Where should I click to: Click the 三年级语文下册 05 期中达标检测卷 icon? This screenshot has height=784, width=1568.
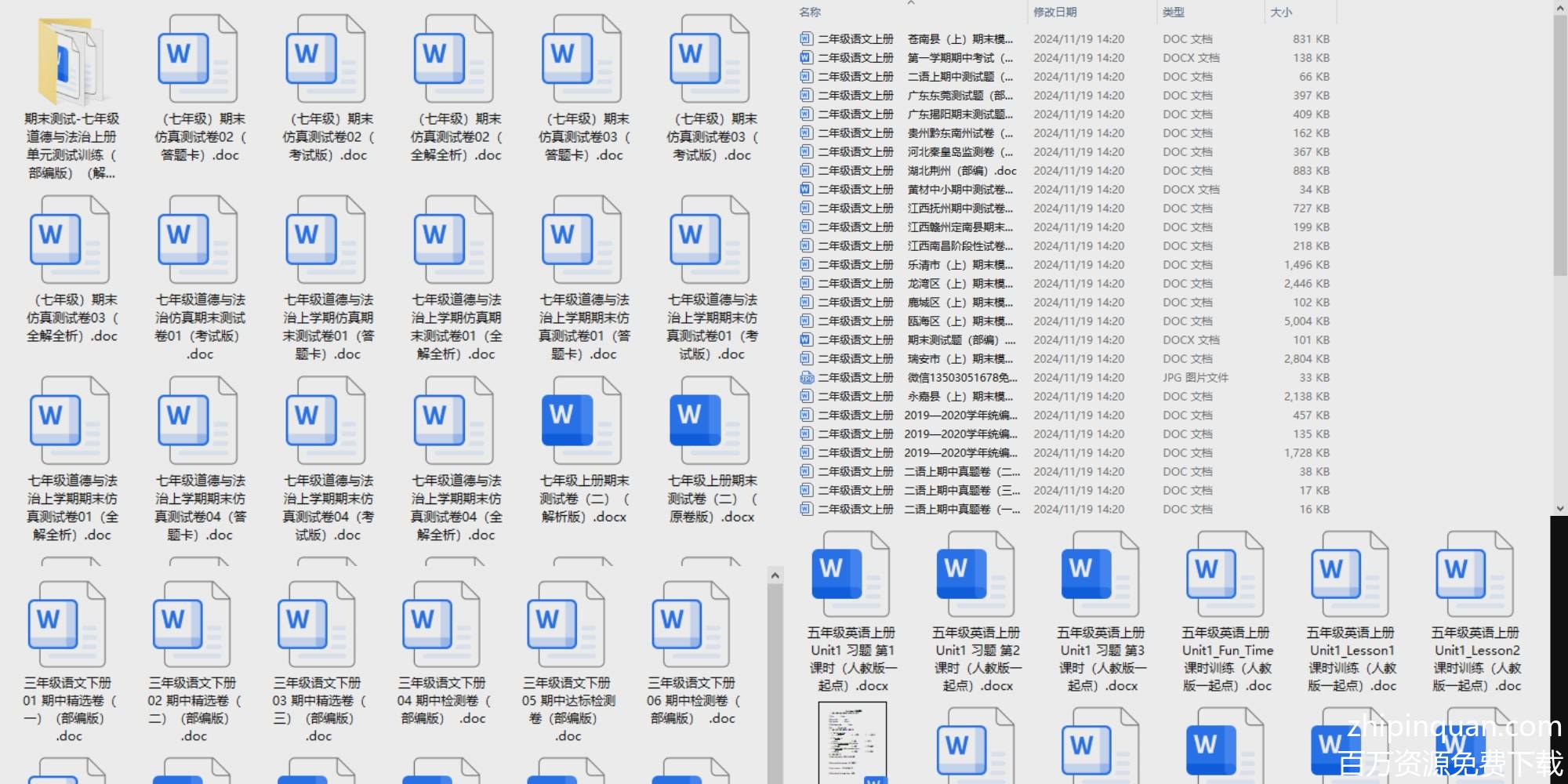(566, 625)
